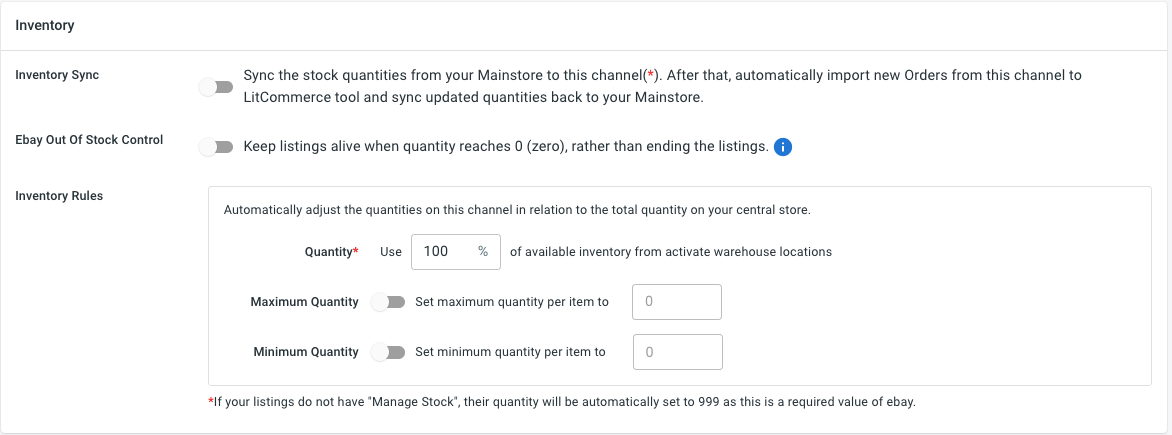Click 'Set maximum quantity per item to' text
Image resolution: width=1172 pixels, height=435 pixels.
[512, 302]
